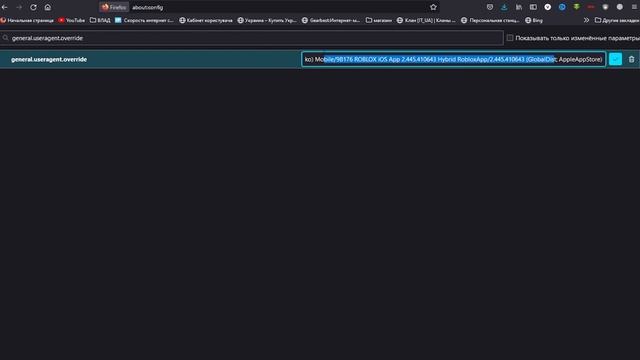The width and height of the screenshot is (640, 360).
Task: Open the ВЛАД bookmarks folder
Action: click(x=100, y=20)
